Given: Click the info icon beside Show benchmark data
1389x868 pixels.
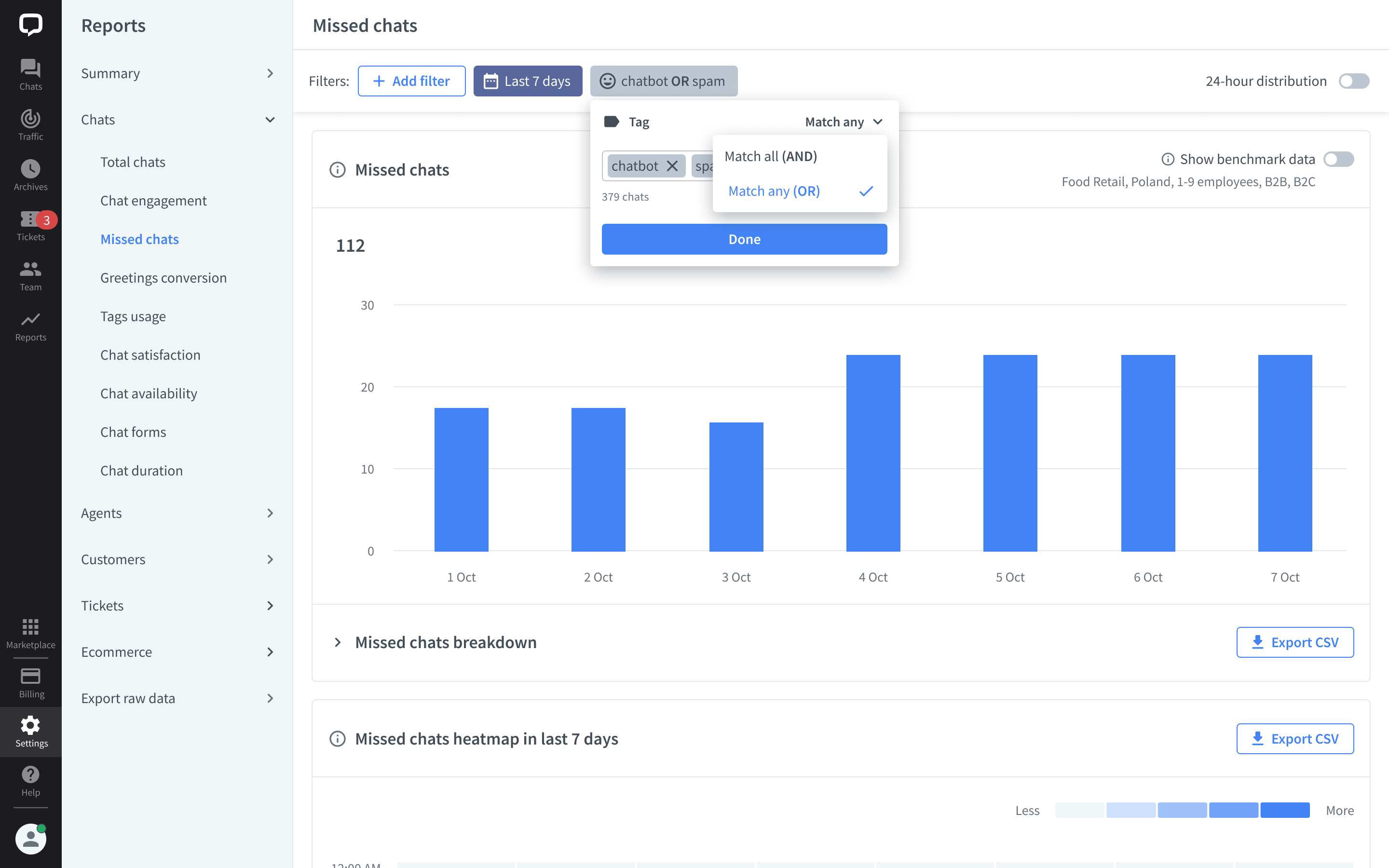Looking at the screenshot, I should (x=1168, y=159).
